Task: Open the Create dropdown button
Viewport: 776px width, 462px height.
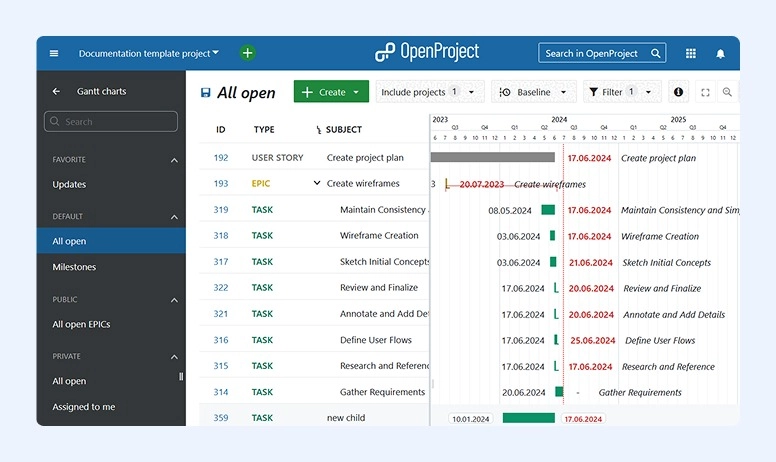Action: click(331, 92)
